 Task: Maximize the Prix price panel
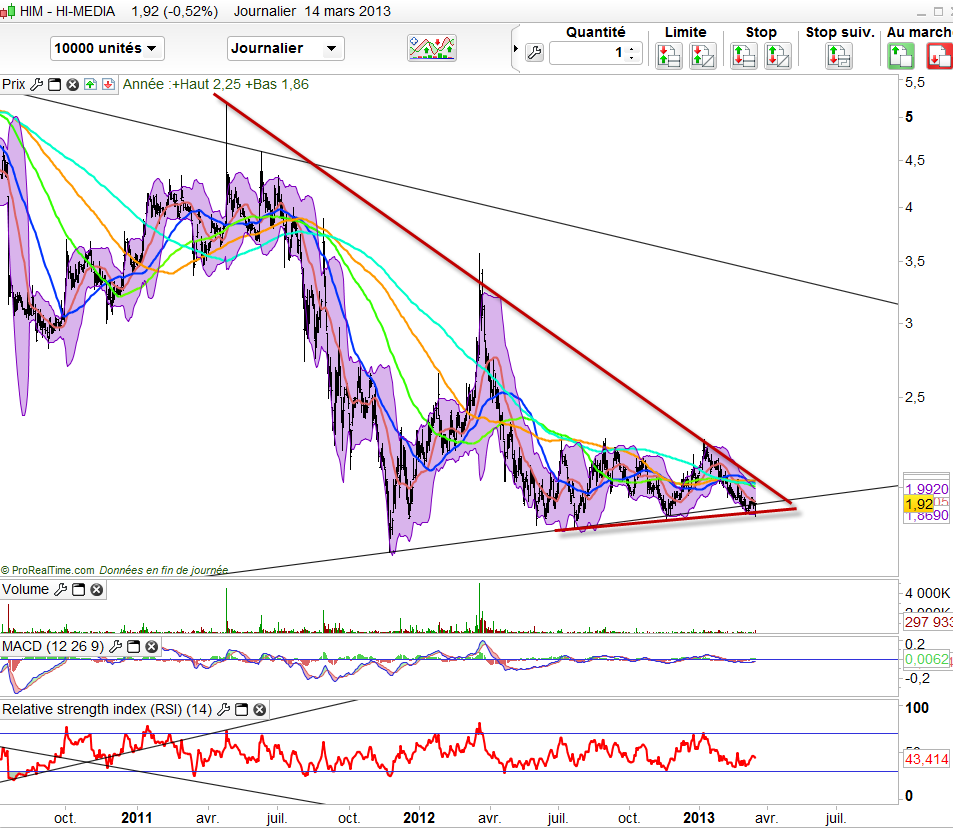coord(55,85)
